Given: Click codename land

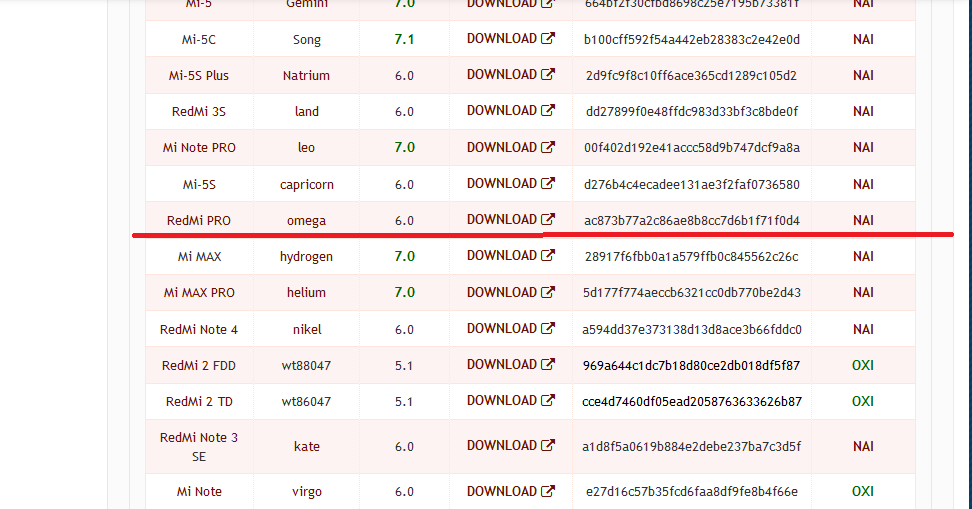Looking at the screenshot, I should [x=307, y=112].
